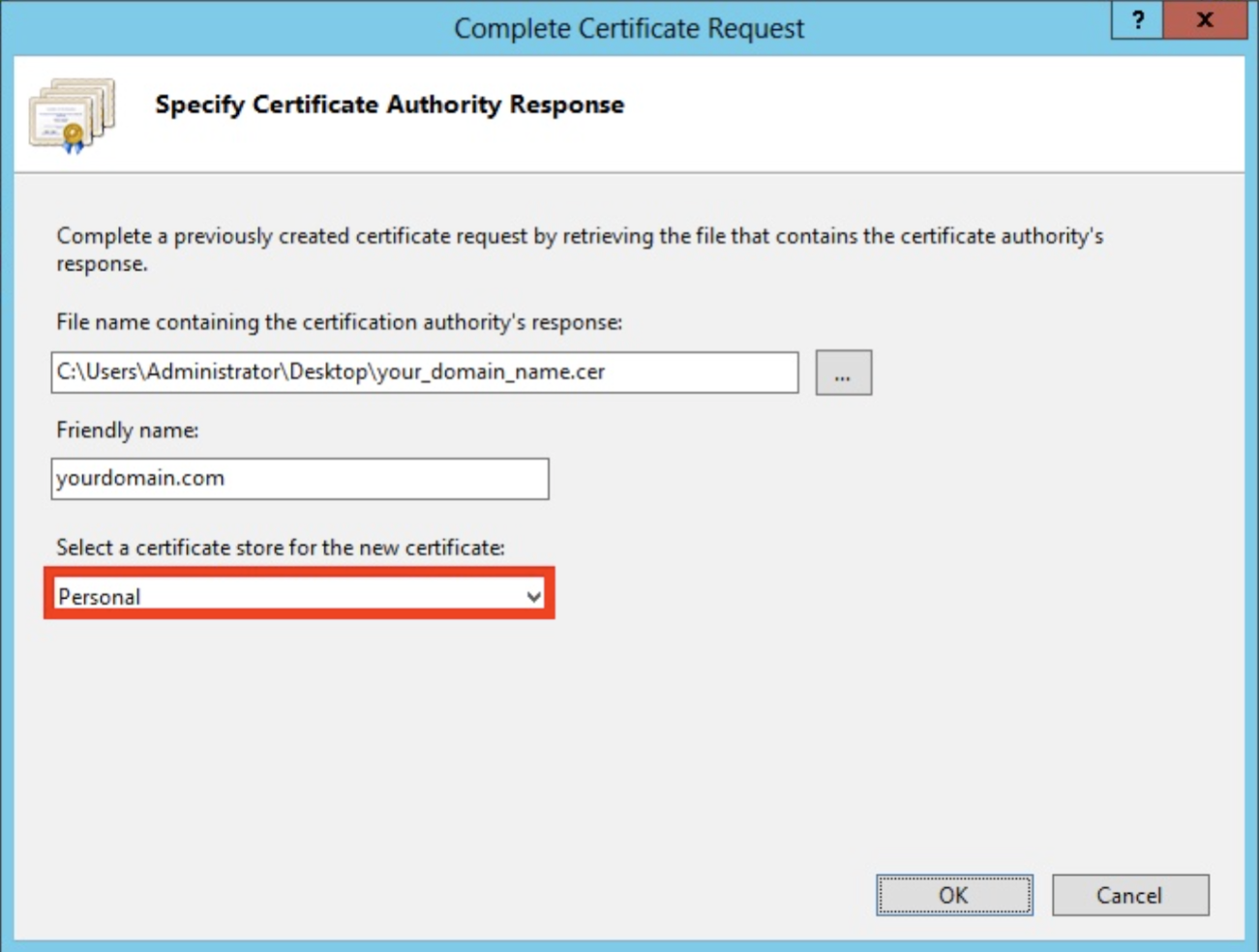The image size is (1260, 952).
Task: Close the dialog with the X button
Action: point(1204,20)
